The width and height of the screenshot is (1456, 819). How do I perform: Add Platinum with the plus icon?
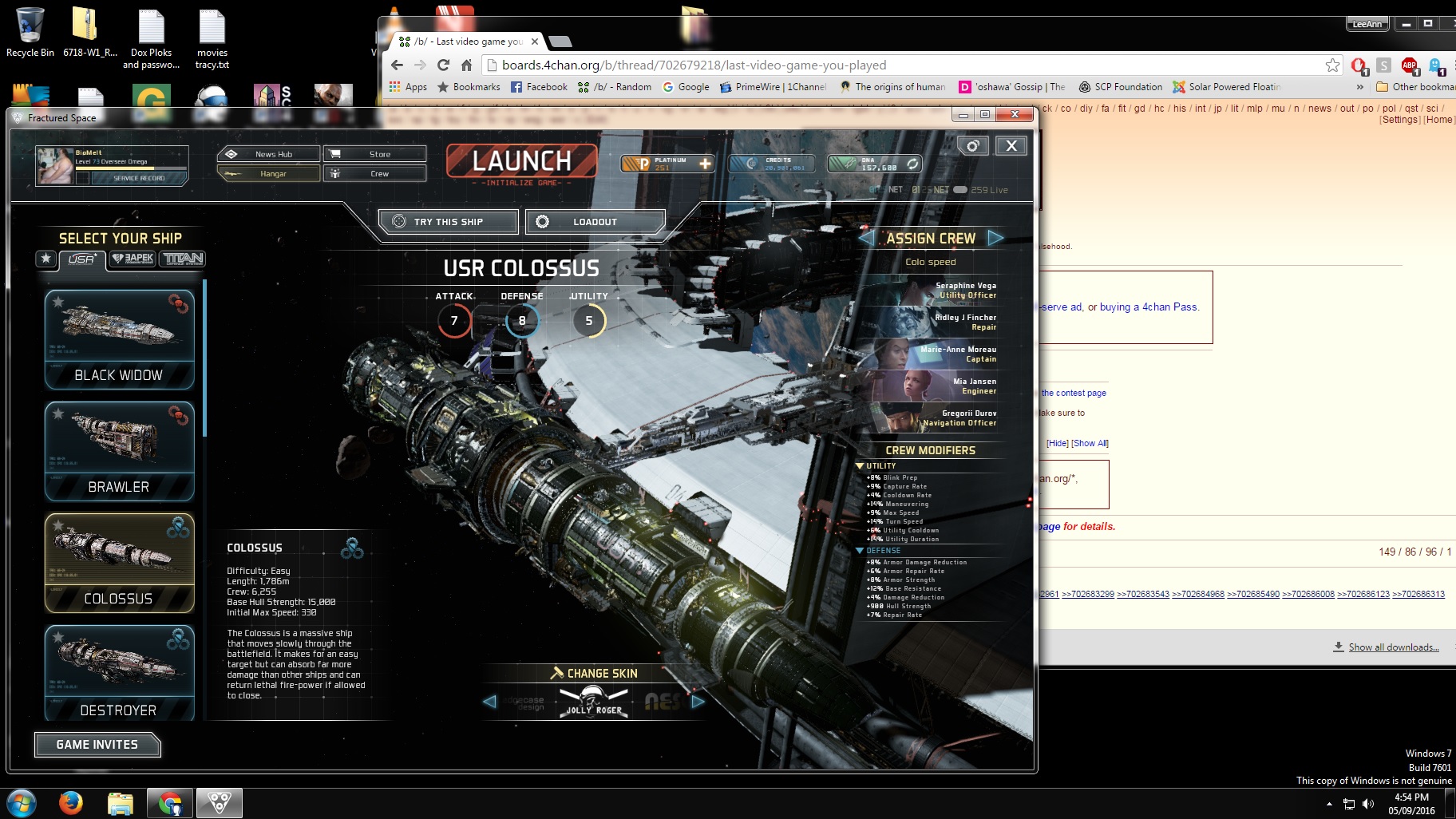pyautogui.click(x=705, y=164)
